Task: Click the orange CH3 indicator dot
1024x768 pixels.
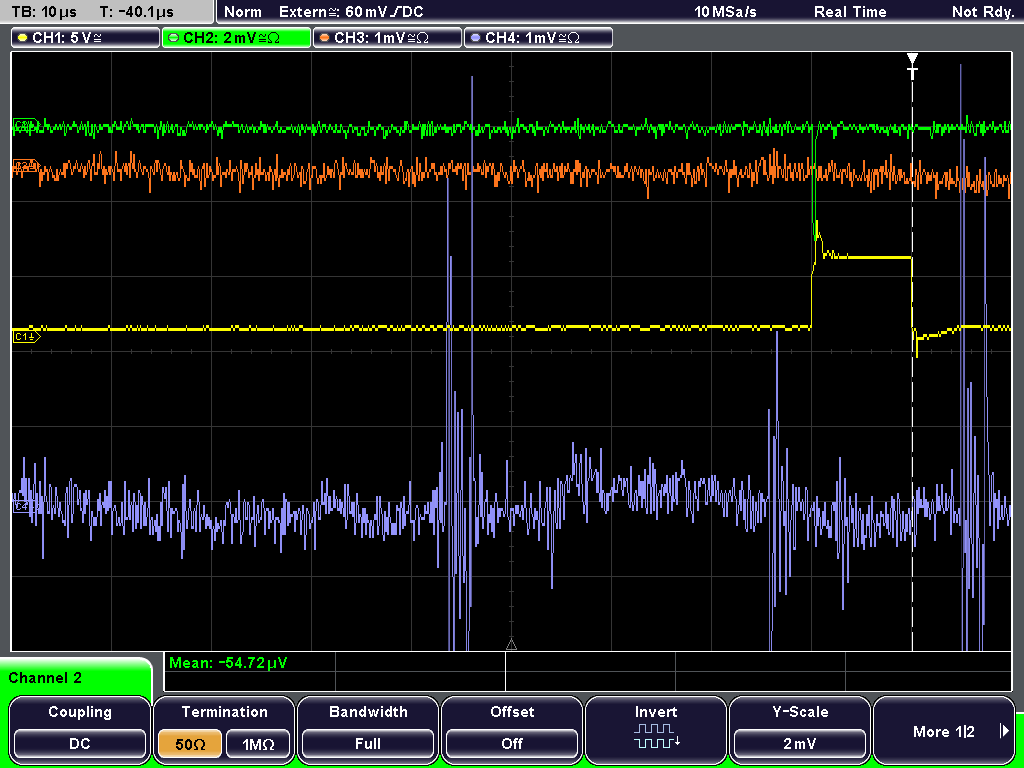Action: (325, 38)
